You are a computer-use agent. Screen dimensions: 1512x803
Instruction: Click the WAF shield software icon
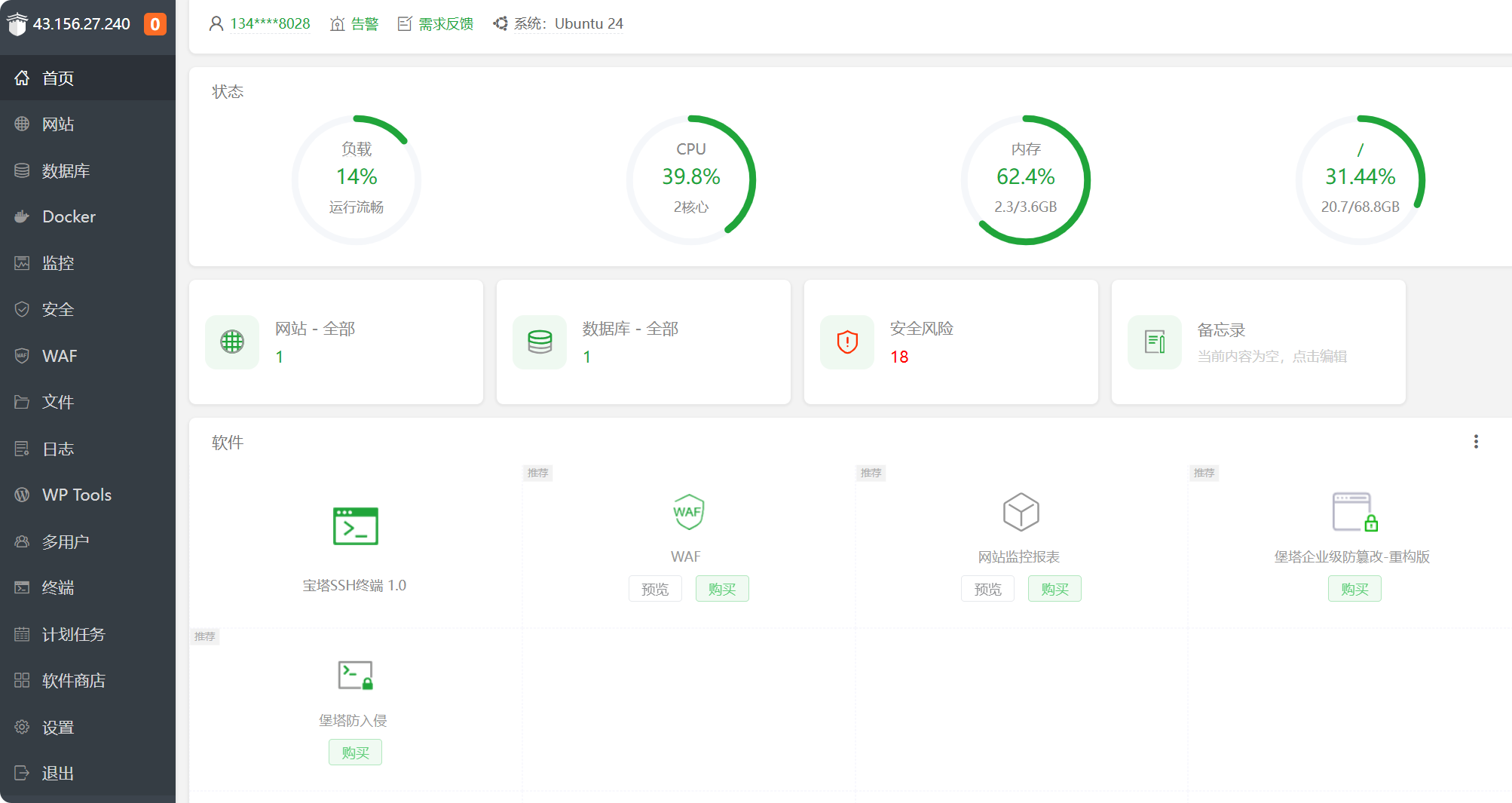[x=687, y=512]
